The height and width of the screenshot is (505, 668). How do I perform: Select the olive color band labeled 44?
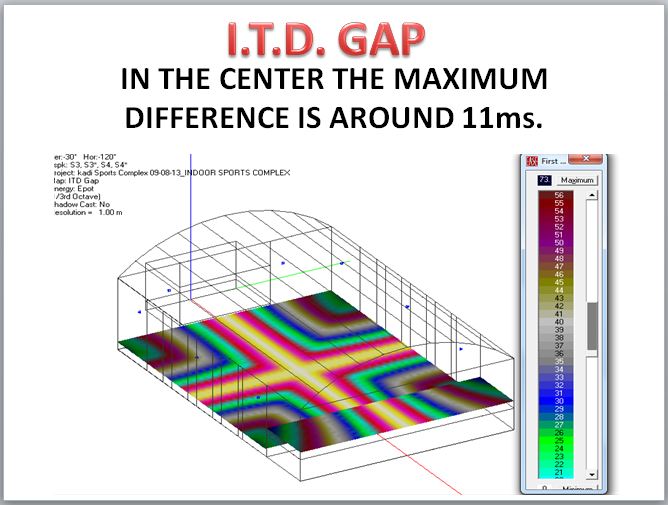pos(556,290)
